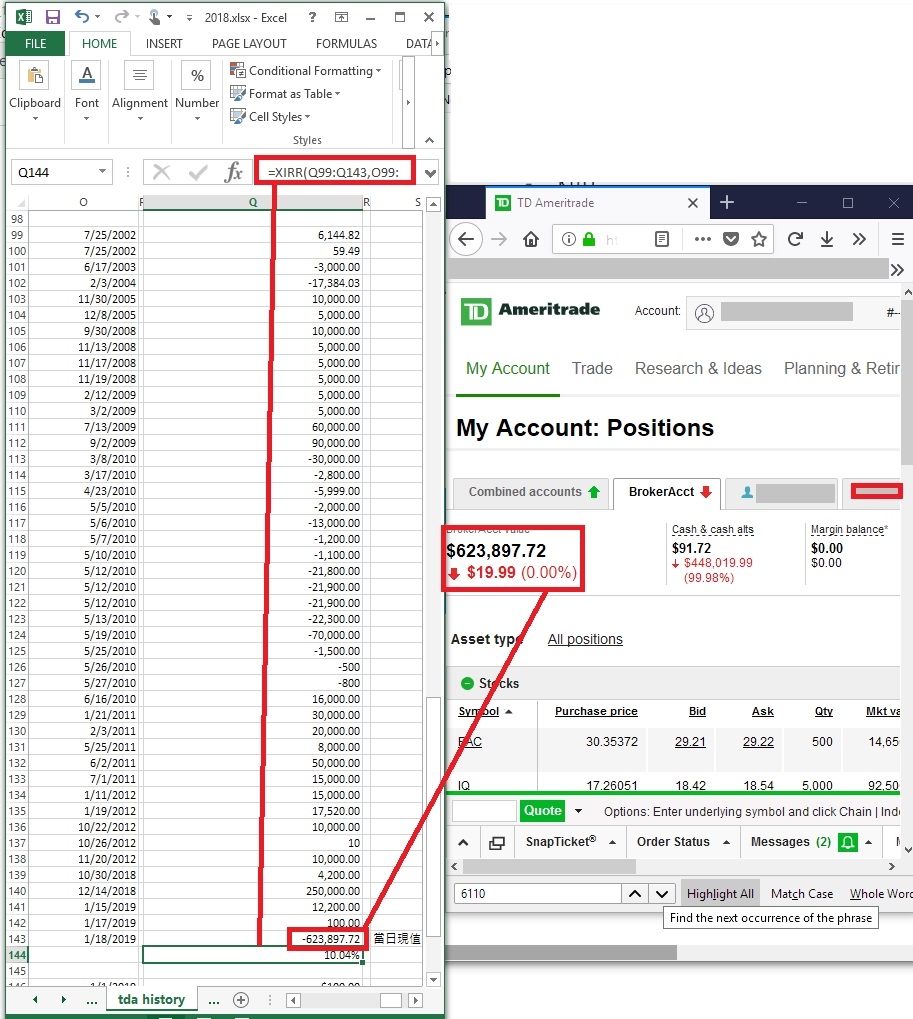This screenshot has height=1019, width=913.
Task: Jump to the next find result
Action: pyautogui.click(x=662, y=894)
